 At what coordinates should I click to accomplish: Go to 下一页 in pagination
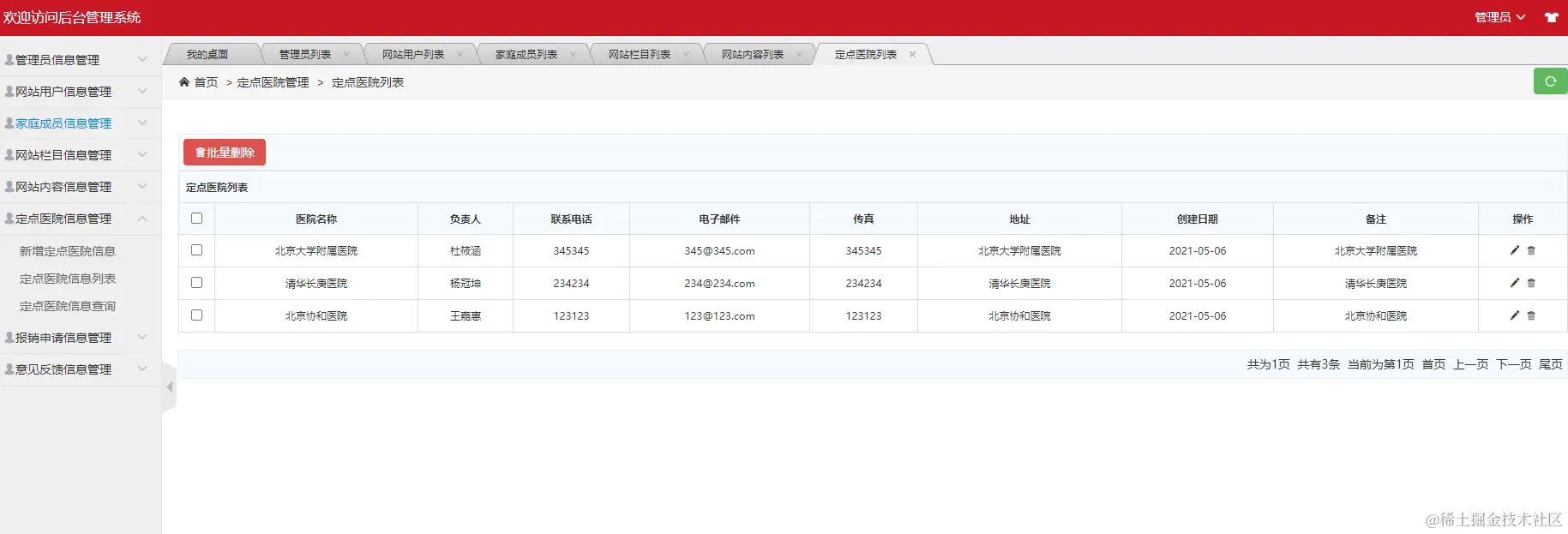click(x=1514, y=364)
